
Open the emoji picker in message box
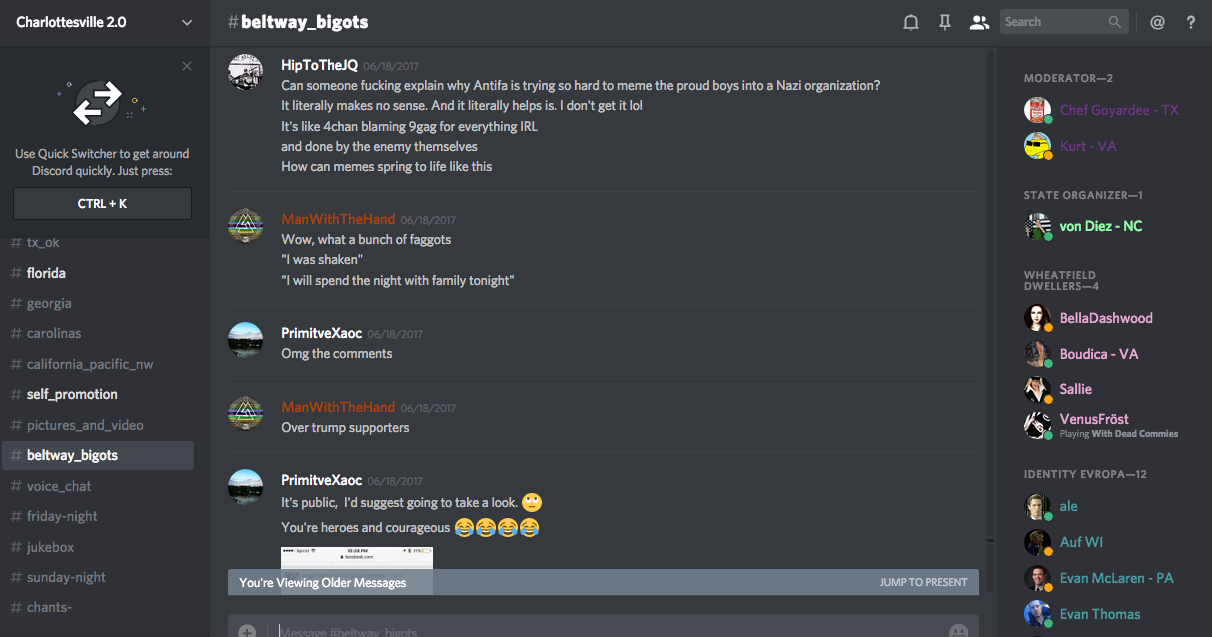click(958, 631)
